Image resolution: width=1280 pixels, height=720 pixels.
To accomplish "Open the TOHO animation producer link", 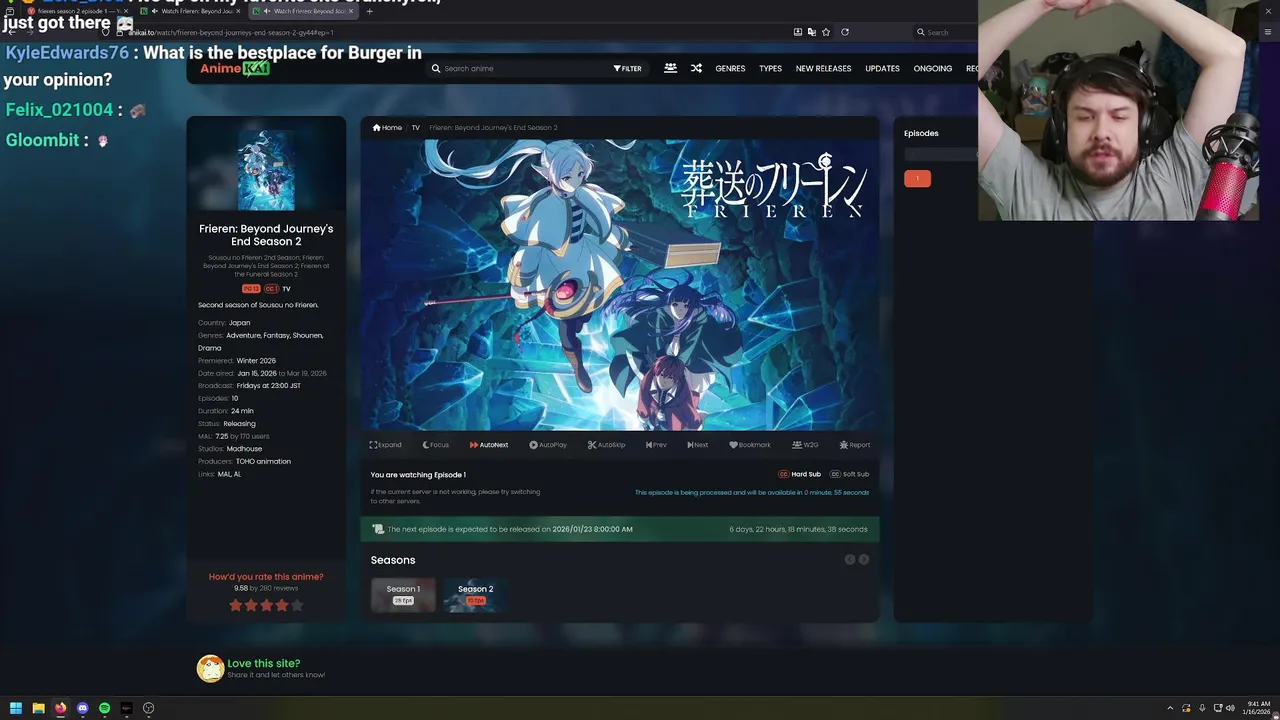I will [x=263, y=461].
